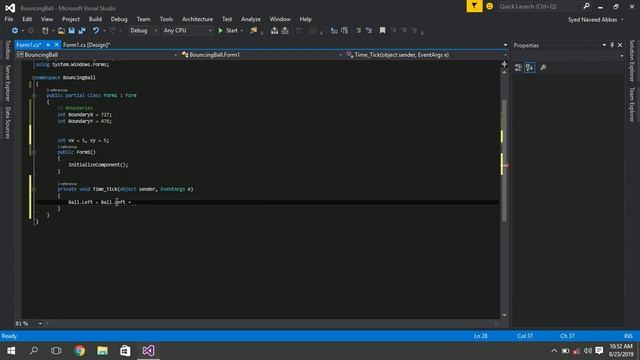Click the New Project toolbar icon
This screenshot has width=640, height=360.
pos(45,31)
